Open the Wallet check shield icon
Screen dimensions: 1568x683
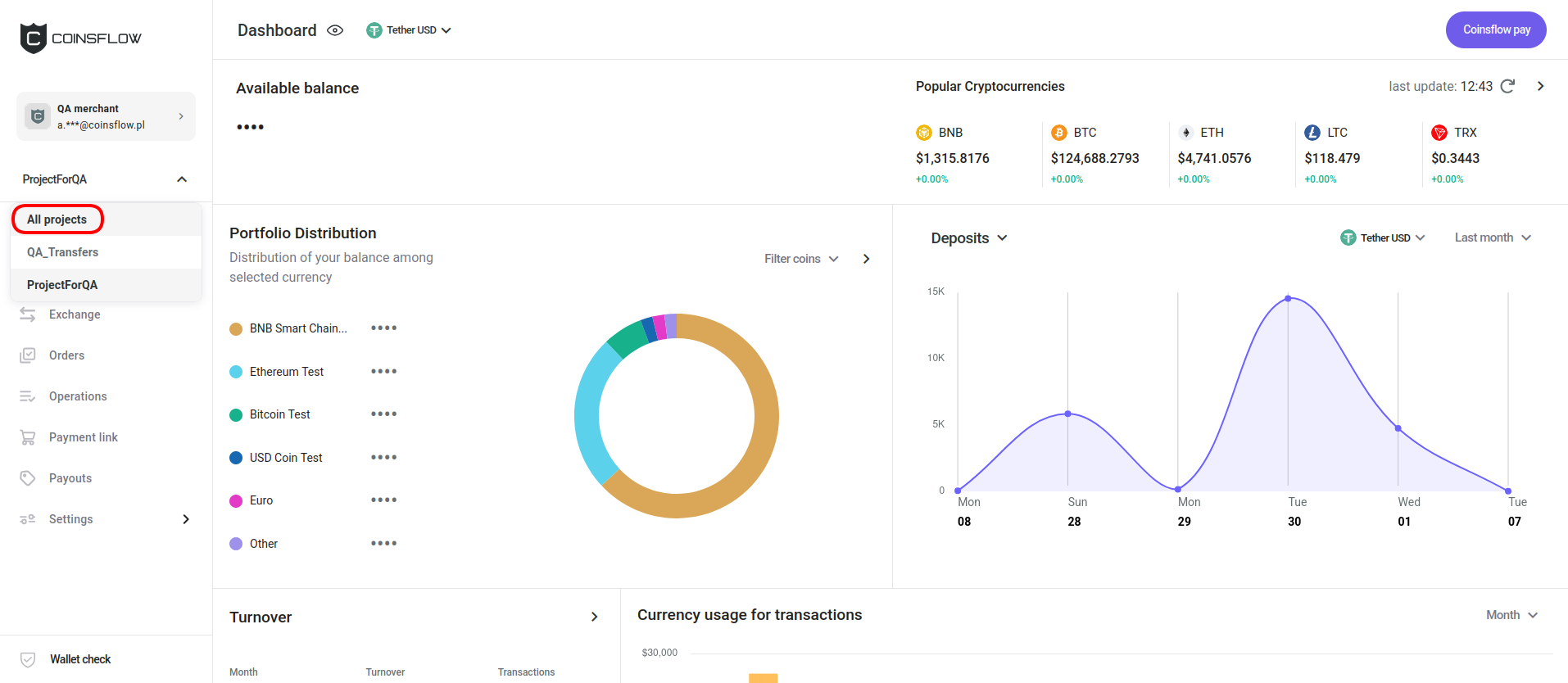coord(28,659)
